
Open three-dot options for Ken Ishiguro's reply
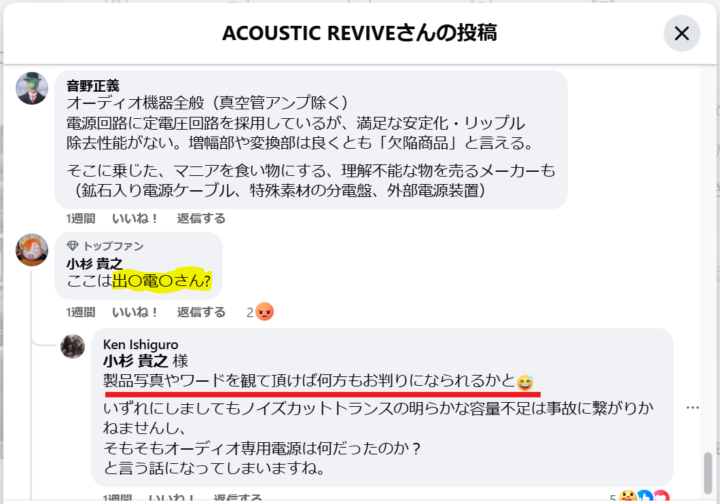[692, 408]
